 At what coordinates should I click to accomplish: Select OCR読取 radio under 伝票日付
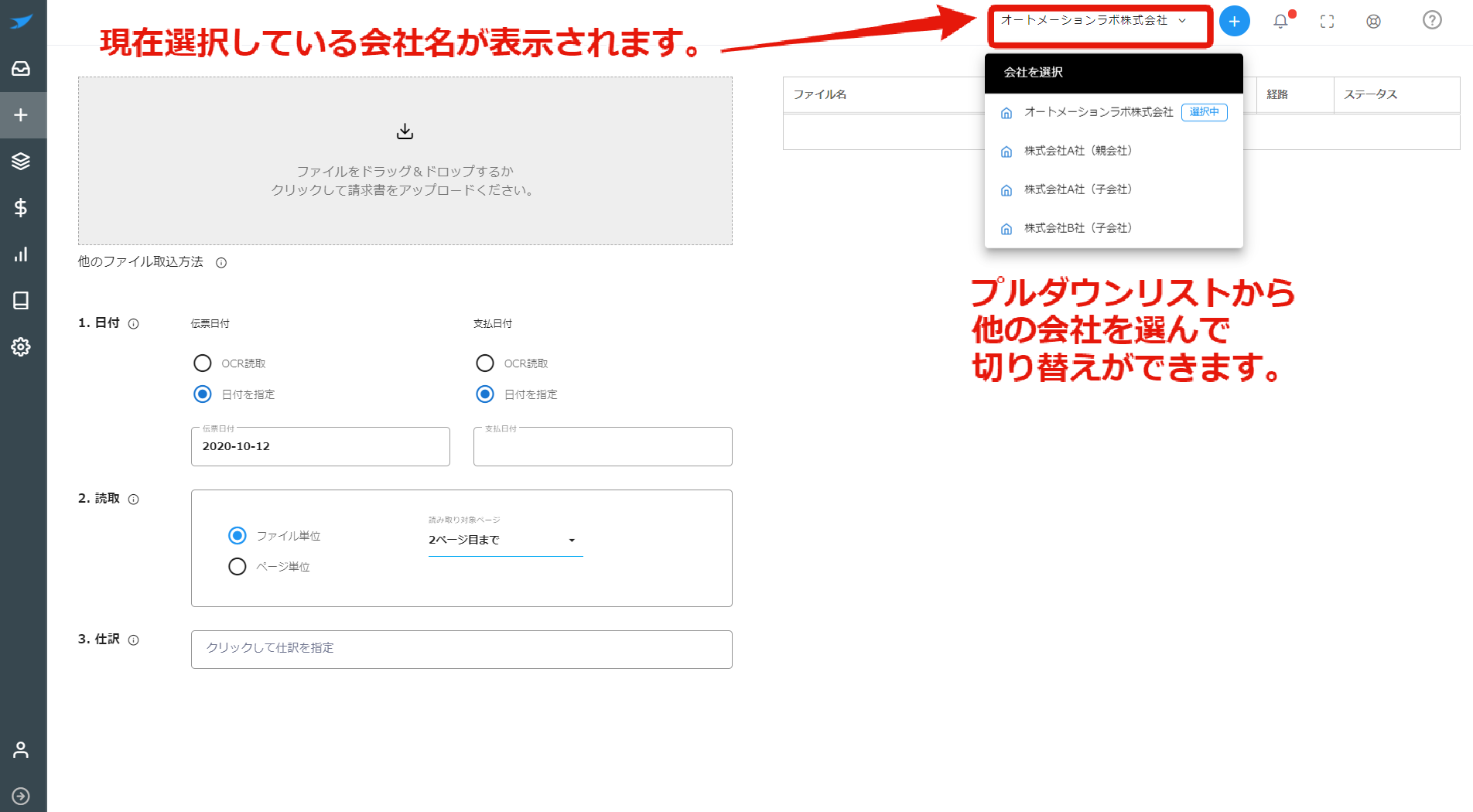203,363
